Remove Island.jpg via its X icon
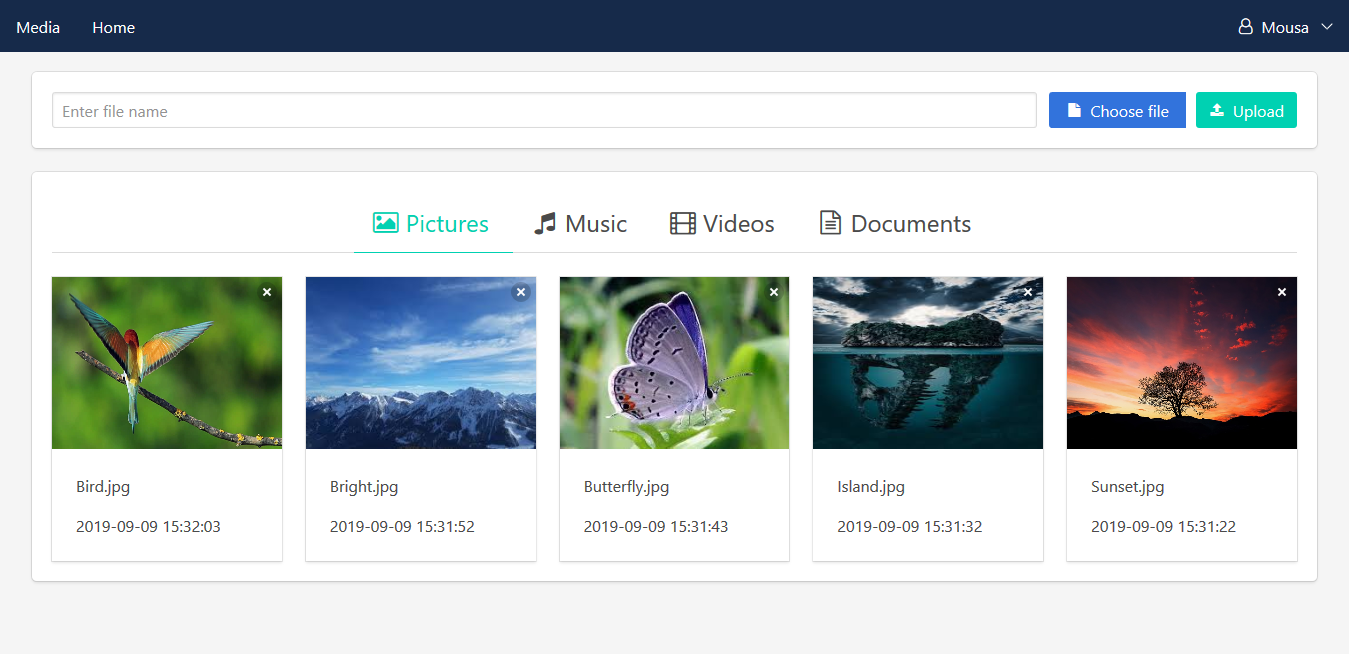Image resolution: width=1349 pixels, height=654 pixels. pos(1028,292)
